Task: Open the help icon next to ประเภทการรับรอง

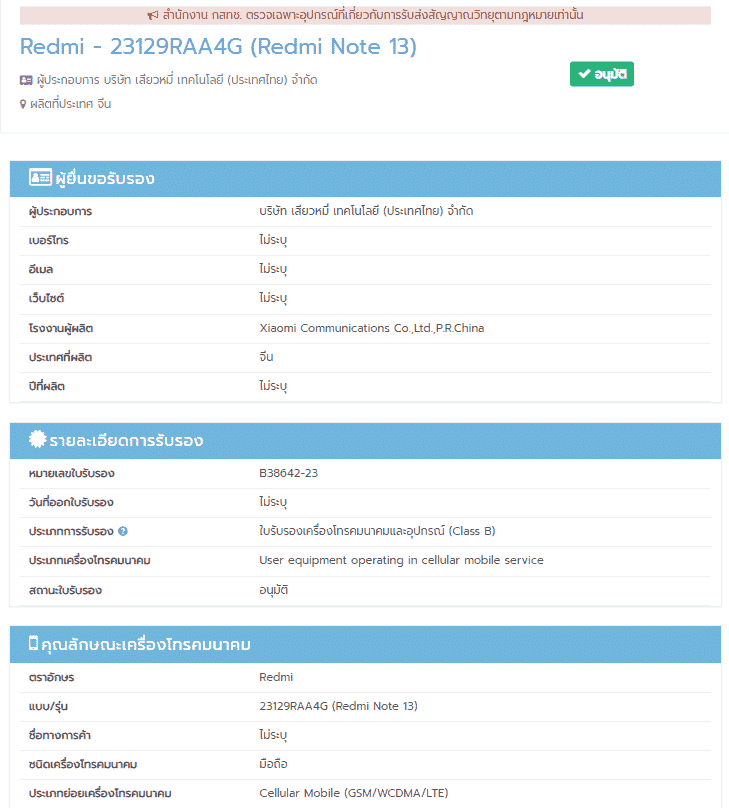Action: coord(122,532)
